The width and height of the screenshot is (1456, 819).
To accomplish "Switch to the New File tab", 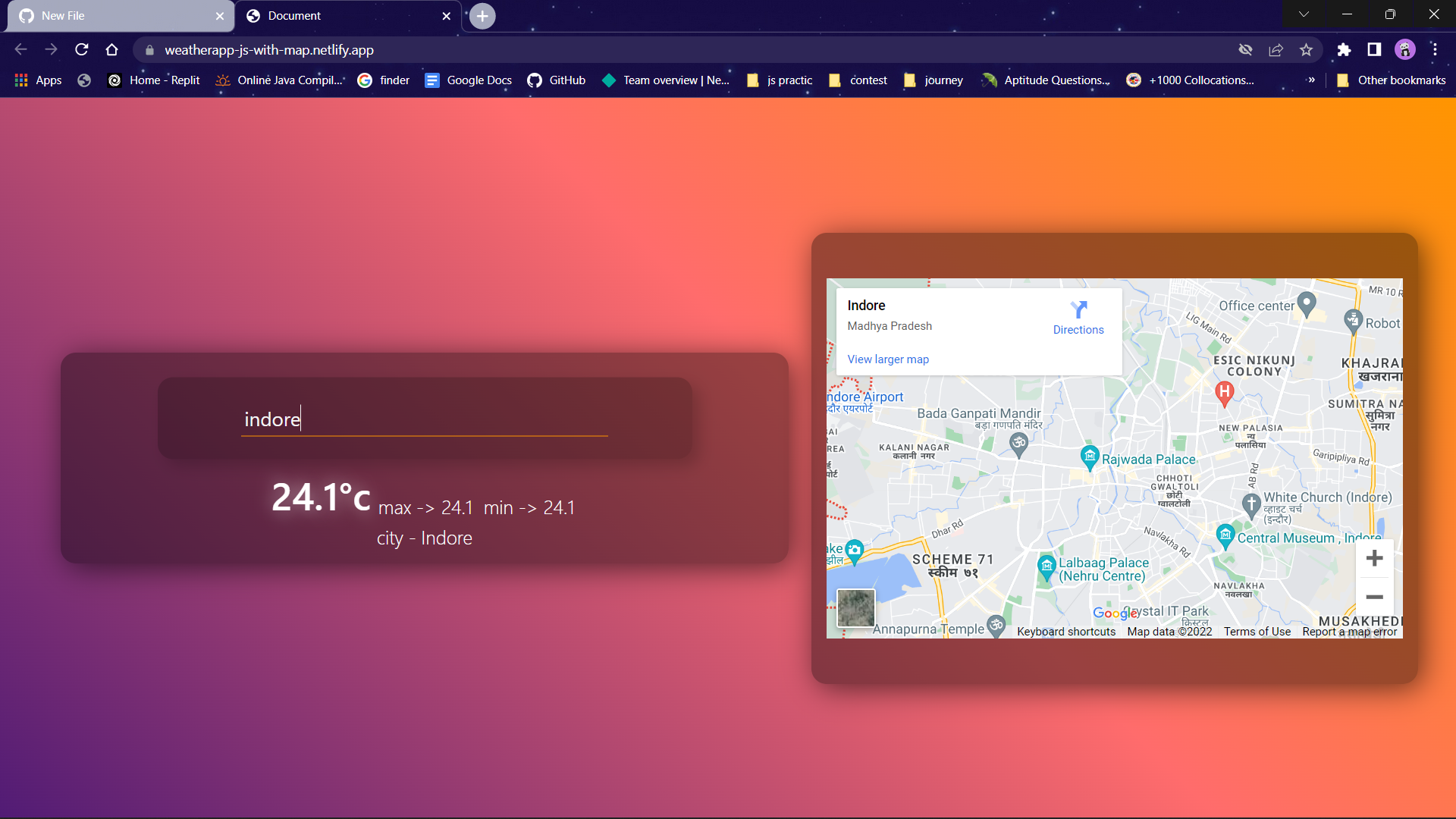I will (114, 15).
